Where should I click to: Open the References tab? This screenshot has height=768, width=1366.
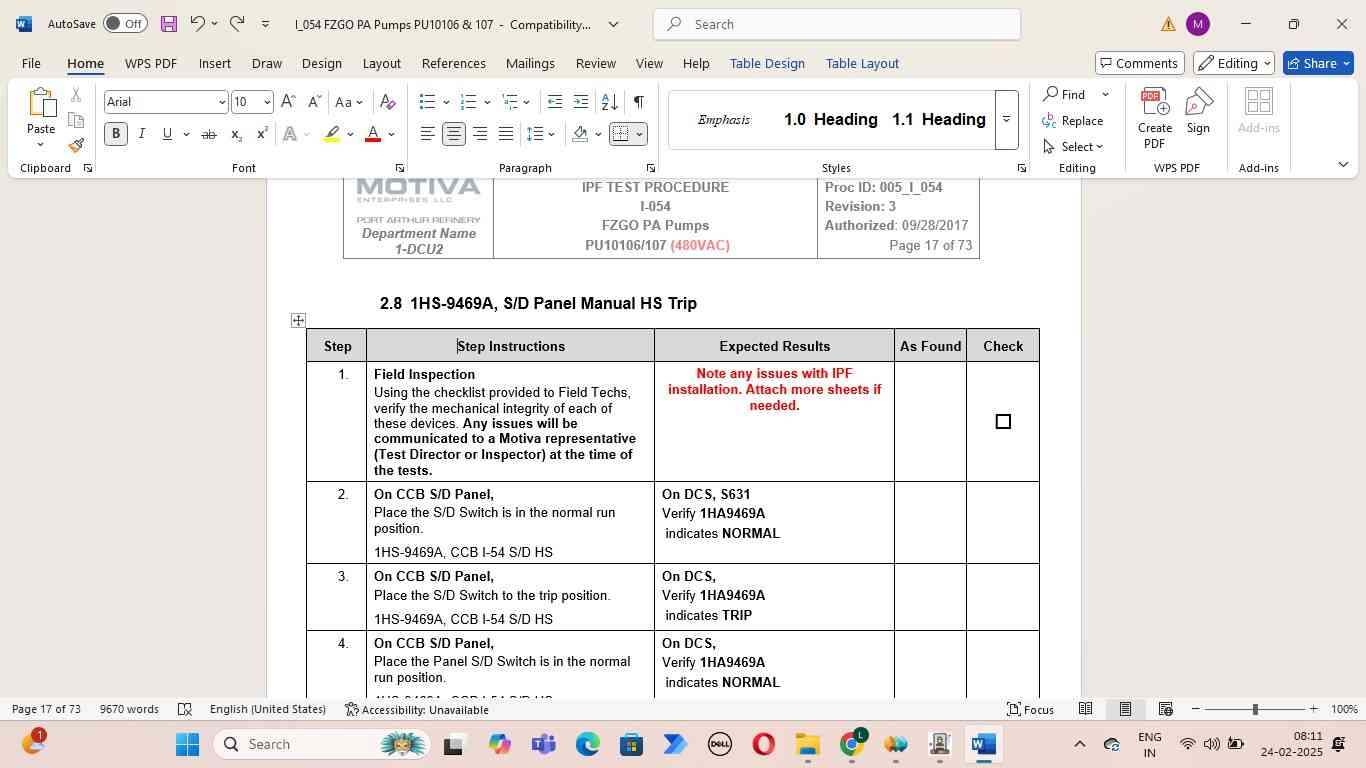pyautogui.click(x=454, y=63)
